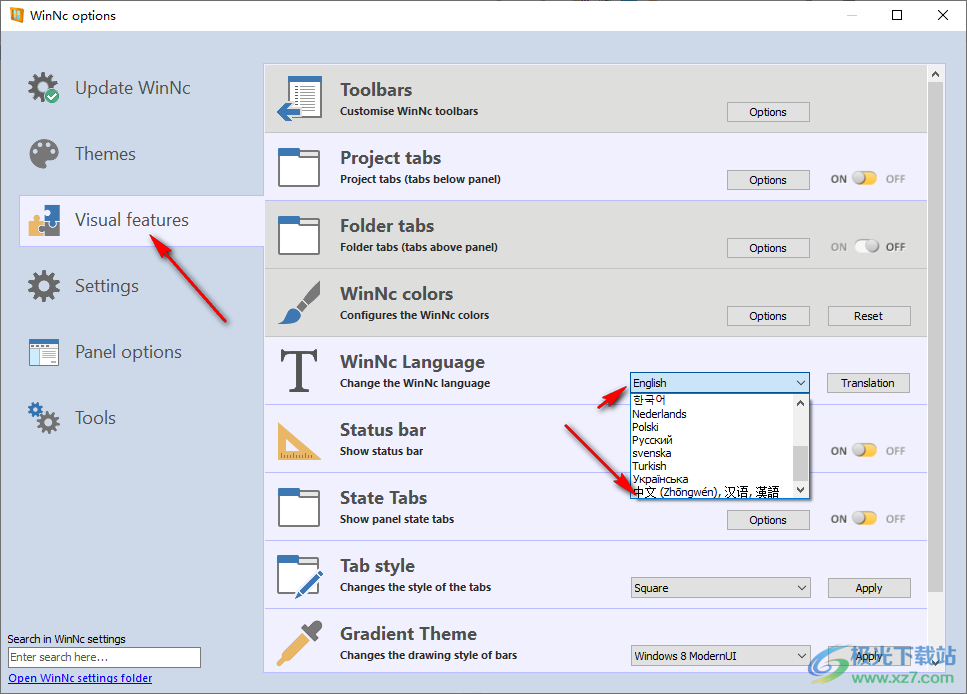Toggle the Folder tabs ON/OFF switch
967x694 pixels.
click(x=867, y=246)
